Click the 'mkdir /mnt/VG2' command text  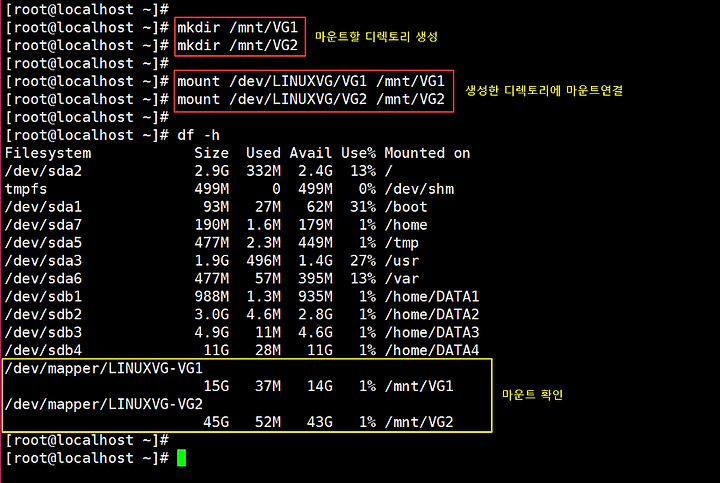point(237,45)
